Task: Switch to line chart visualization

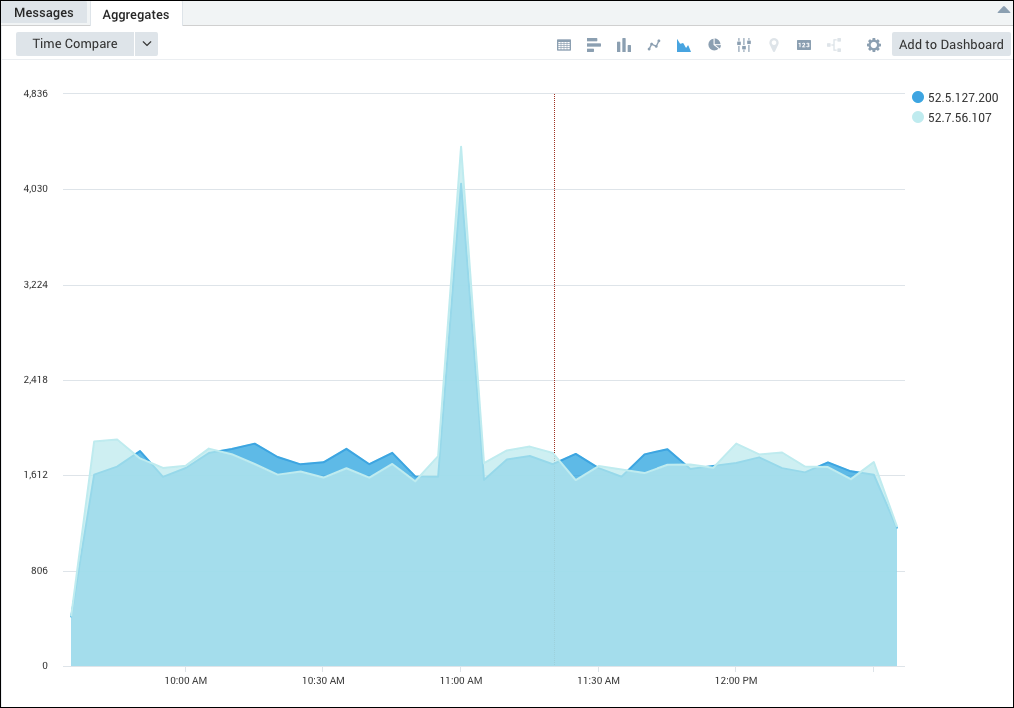Action: click(654, 44)
